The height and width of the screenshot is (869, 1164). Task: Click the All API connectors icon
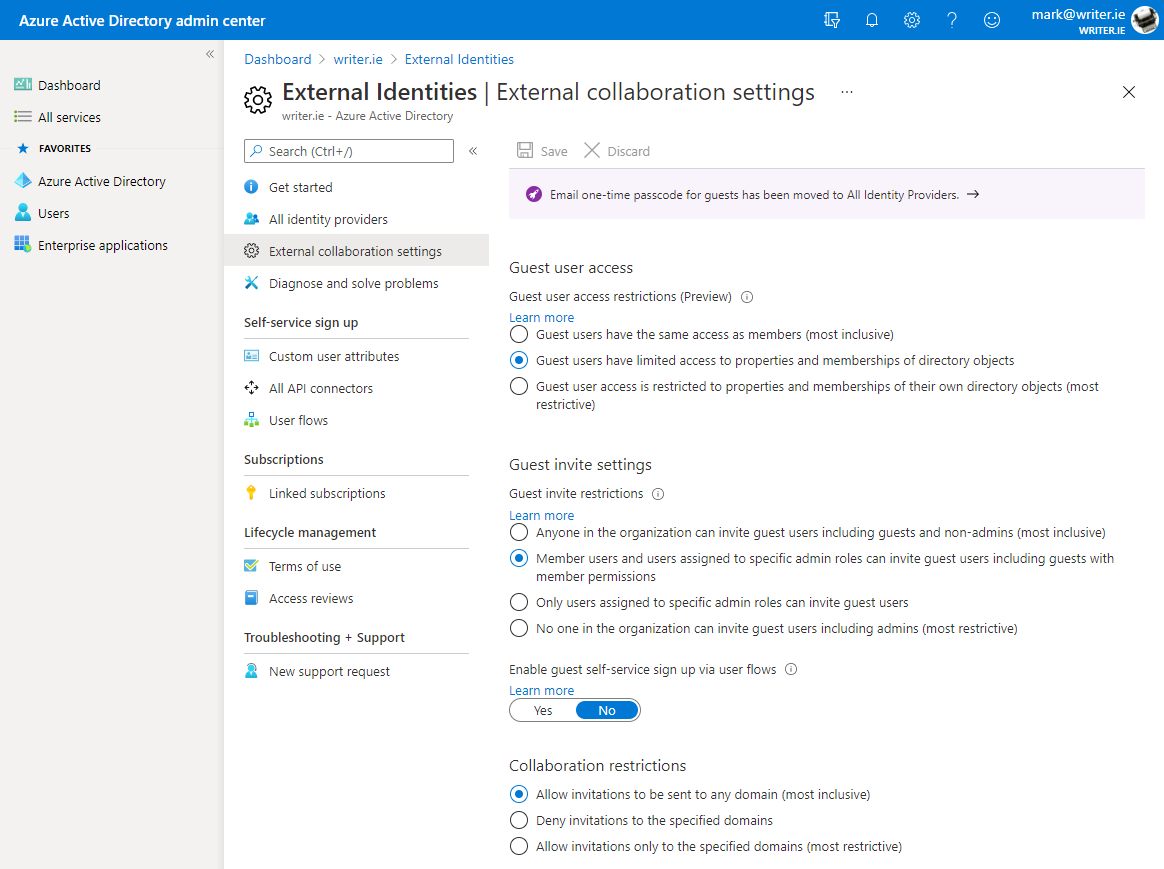(252, 387)
